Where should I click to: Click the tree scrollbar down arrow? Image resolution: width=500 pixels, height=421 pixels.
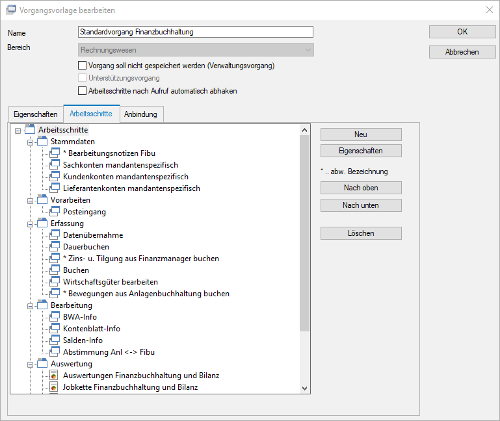[304, 388]
